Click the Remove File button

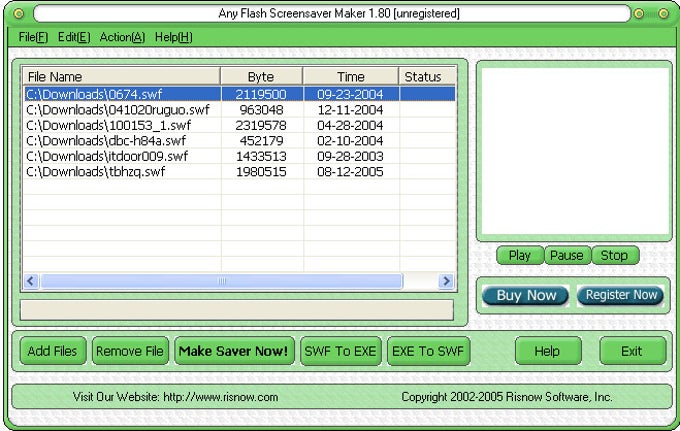(x=130, y=351)
